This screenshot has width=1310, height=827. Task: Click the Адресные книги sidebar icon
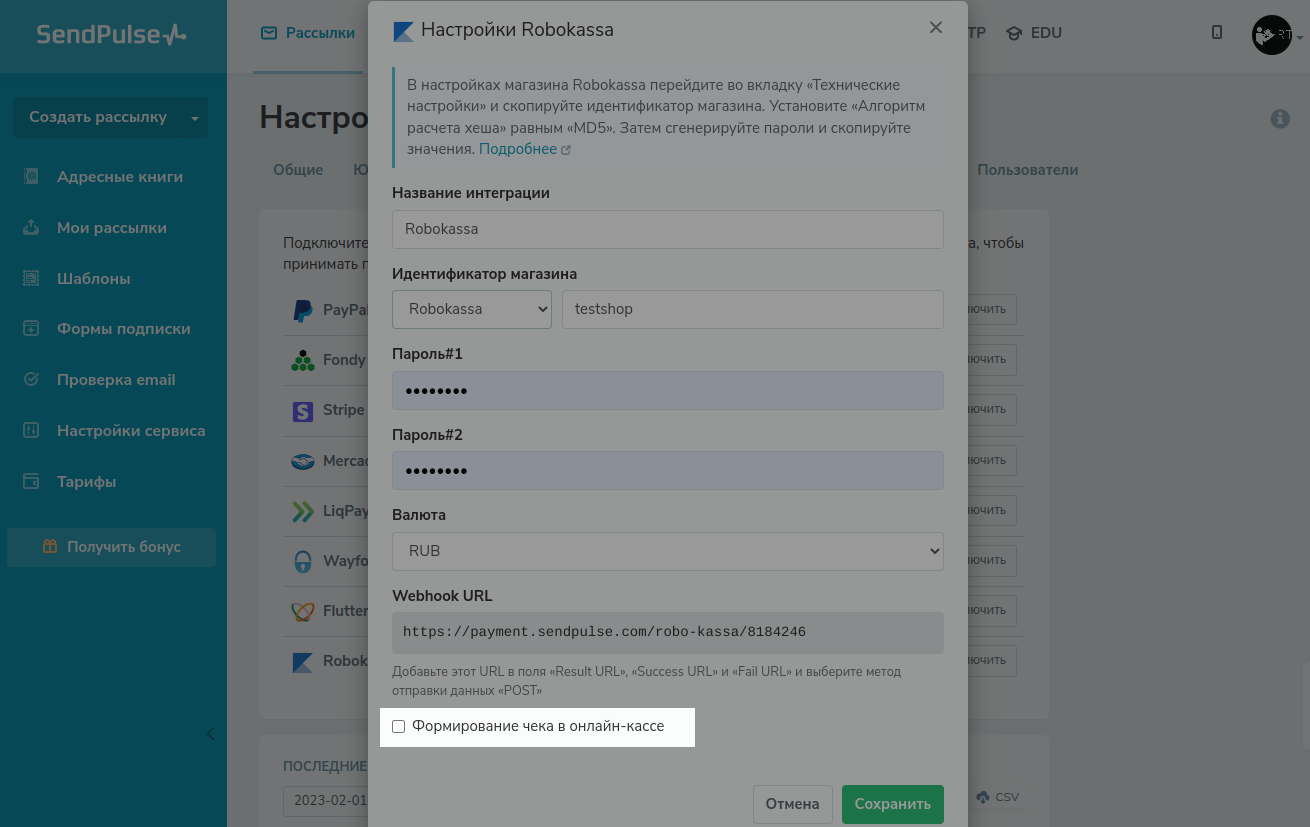(x=31, y=176)
